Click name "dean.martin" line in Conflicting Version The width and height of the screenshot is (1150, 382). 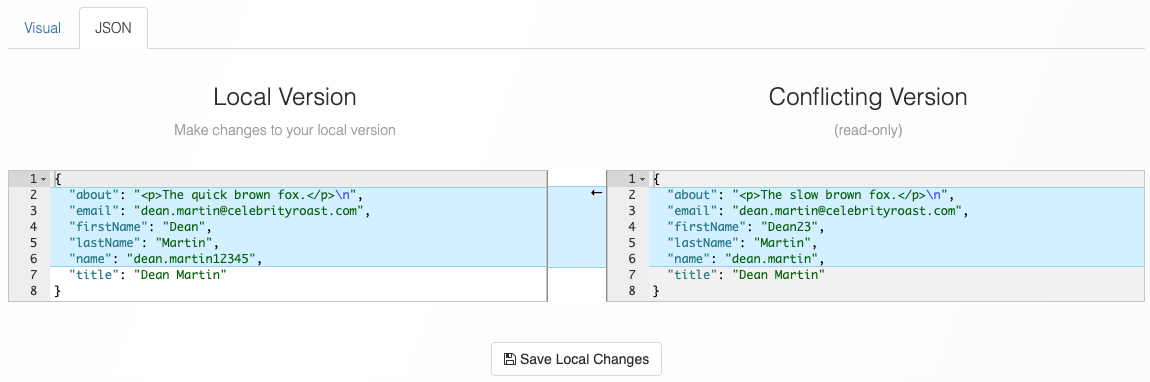[896, 259]
